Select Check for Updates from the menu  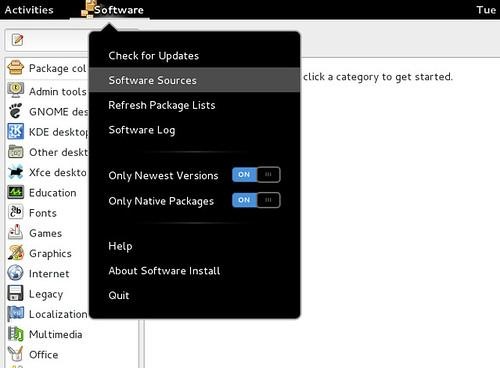point(195,56)
